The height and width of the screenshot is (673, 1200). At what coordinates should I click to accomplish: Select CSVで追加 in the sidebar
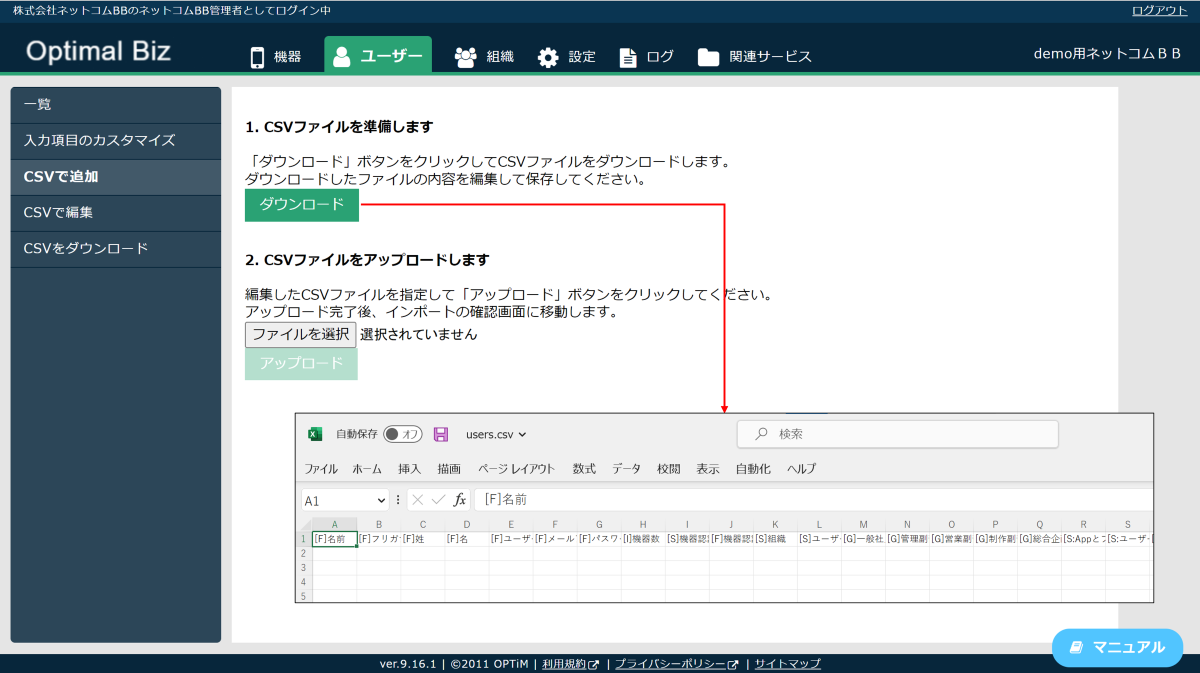click(x=116, y=177)
